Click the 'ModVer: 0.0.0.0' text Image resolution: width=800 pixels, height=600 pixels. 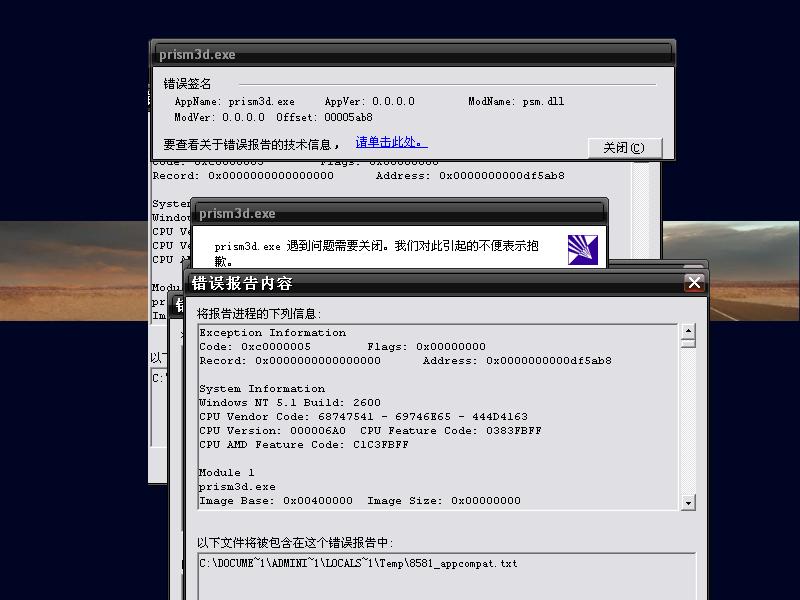[219, 117]
